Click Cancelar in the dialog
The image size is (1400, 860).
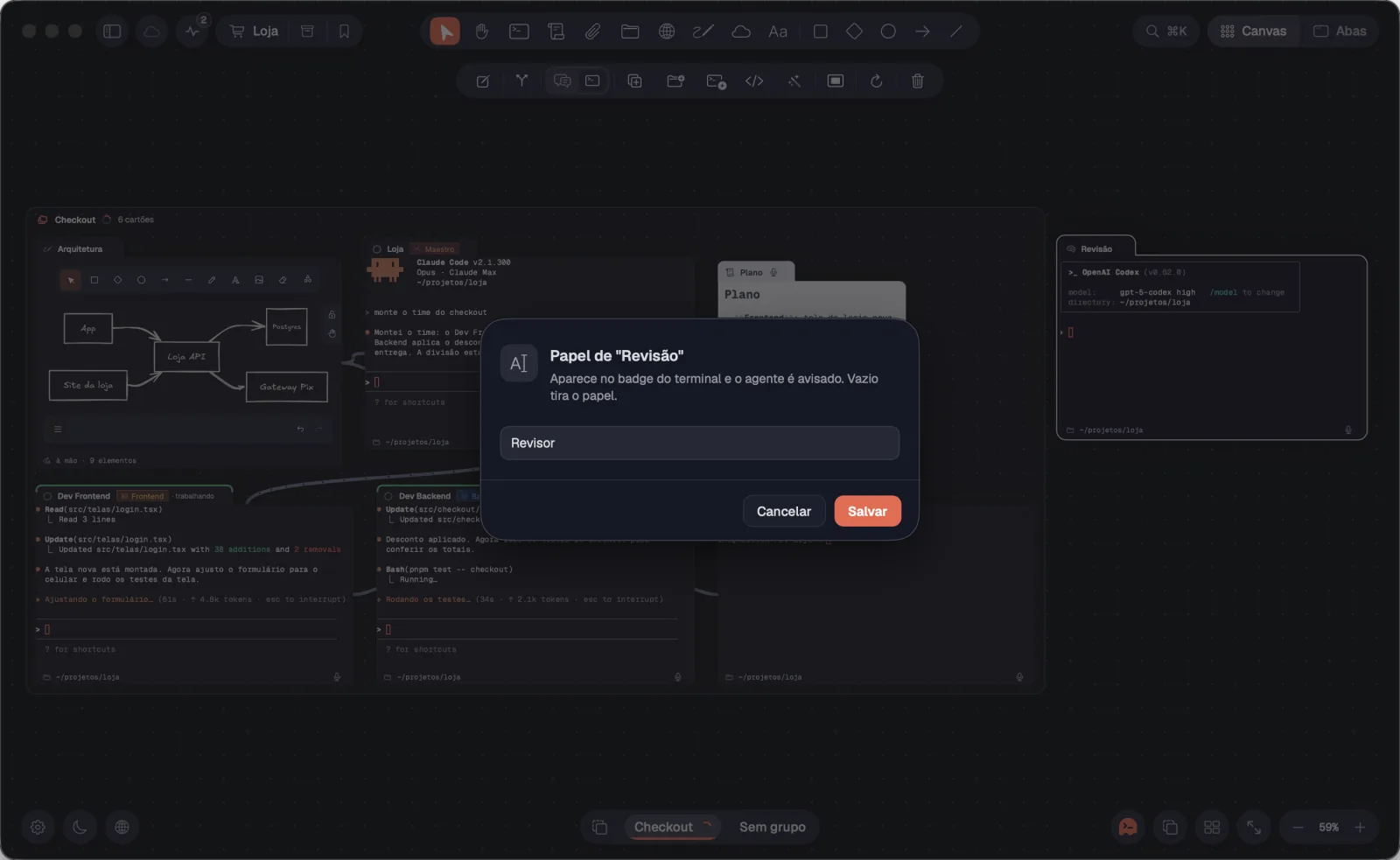pyautogui.click(x=784, y=511)
